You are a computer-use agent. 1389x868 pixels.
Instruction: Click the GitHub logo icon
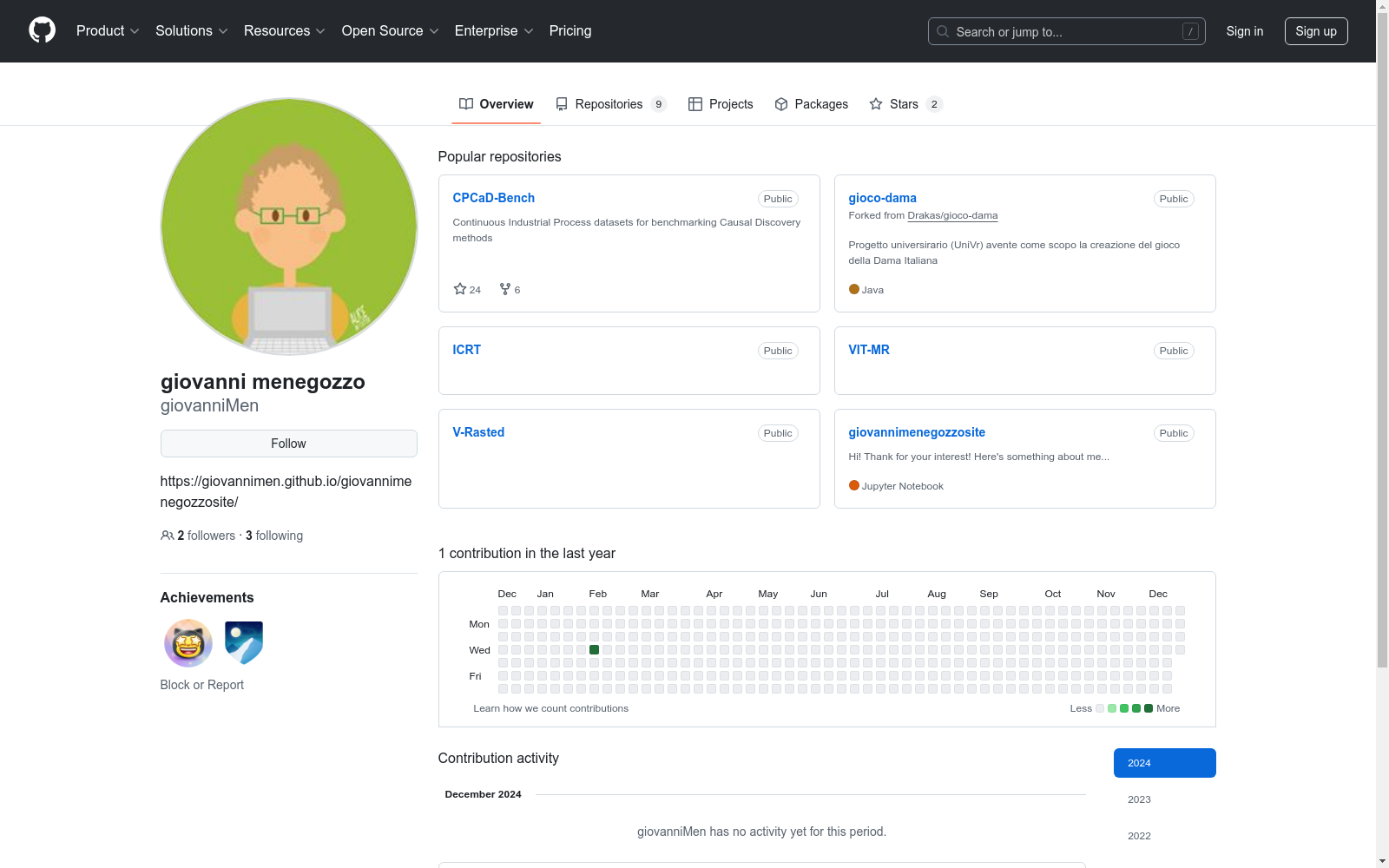[42, 30]
